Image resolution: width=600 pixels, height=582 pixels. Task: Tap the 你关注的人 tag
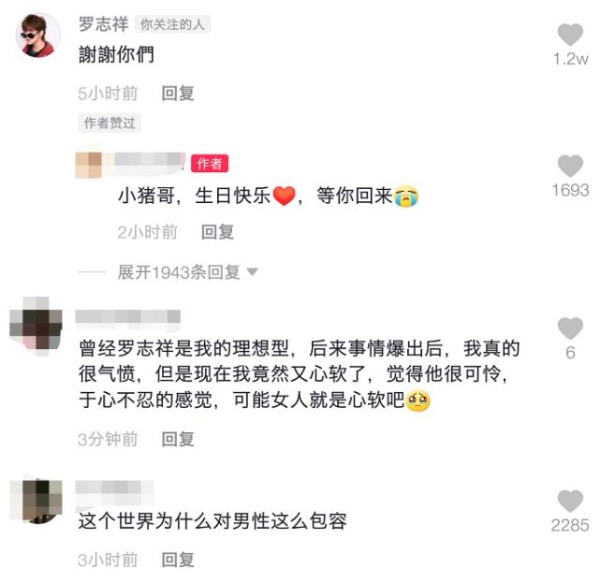(172, 24)
